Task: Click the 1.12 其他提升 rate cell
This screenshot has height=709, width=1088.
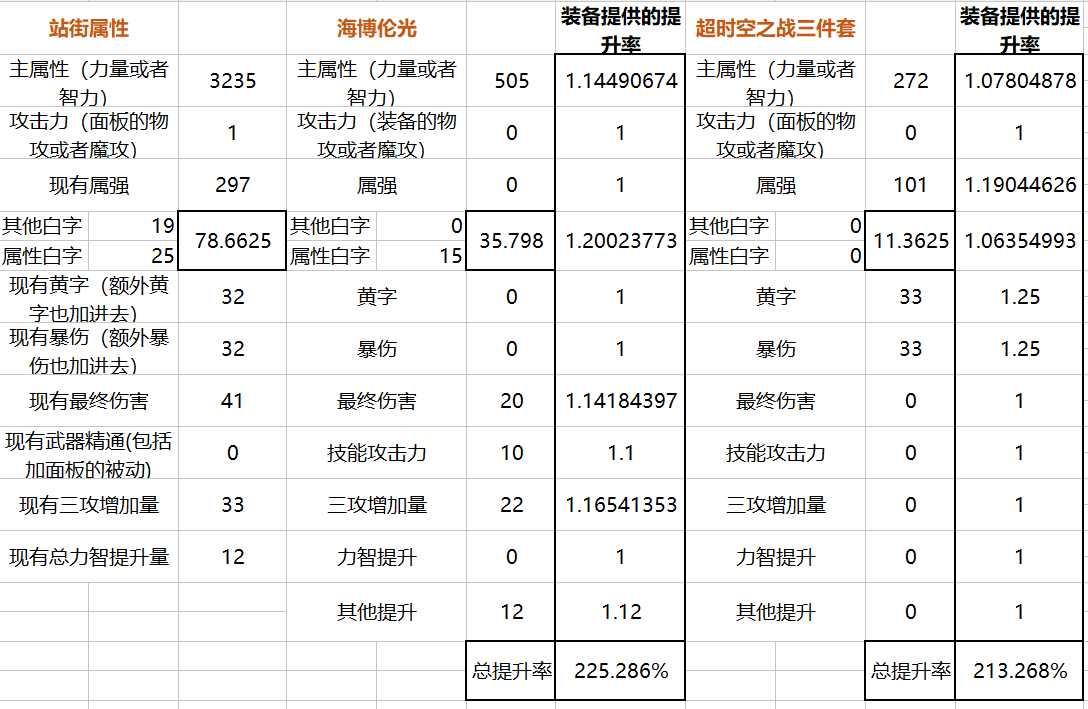Action: click(x=620, y=612)
